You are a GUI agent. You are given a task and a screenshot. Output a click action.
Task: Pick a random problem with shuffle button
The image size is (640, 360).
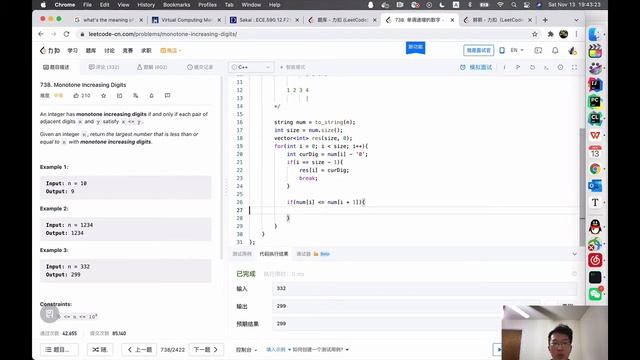[x=100, y=349]
